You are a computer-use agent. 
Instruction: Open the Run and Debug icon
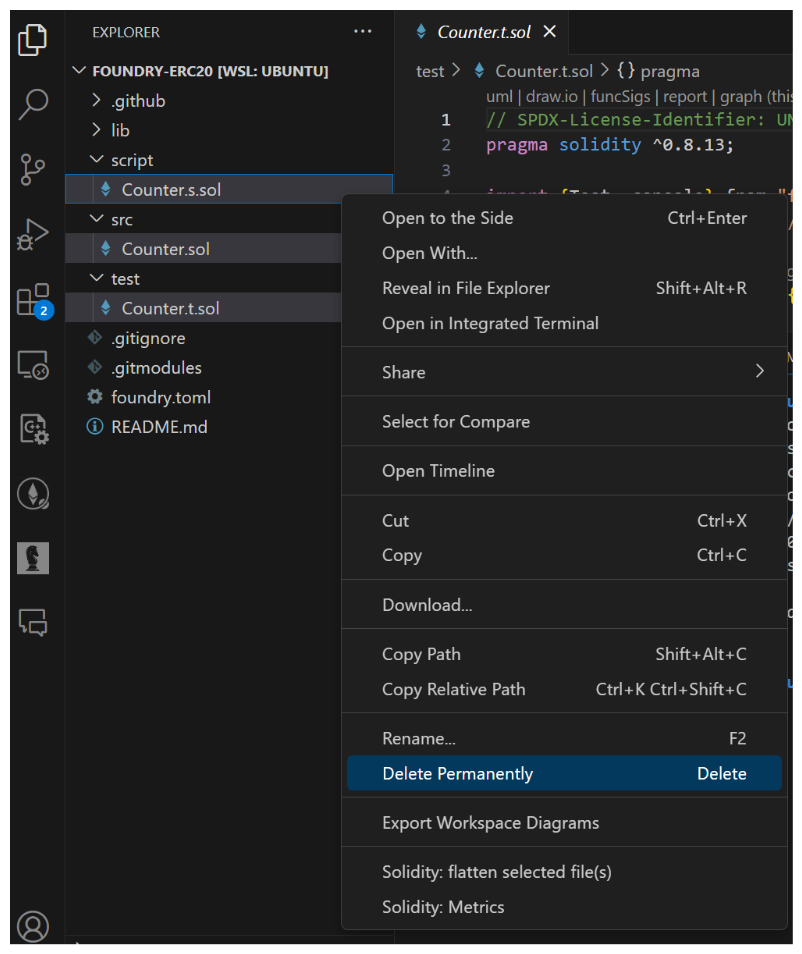click(x=33, y=235)
